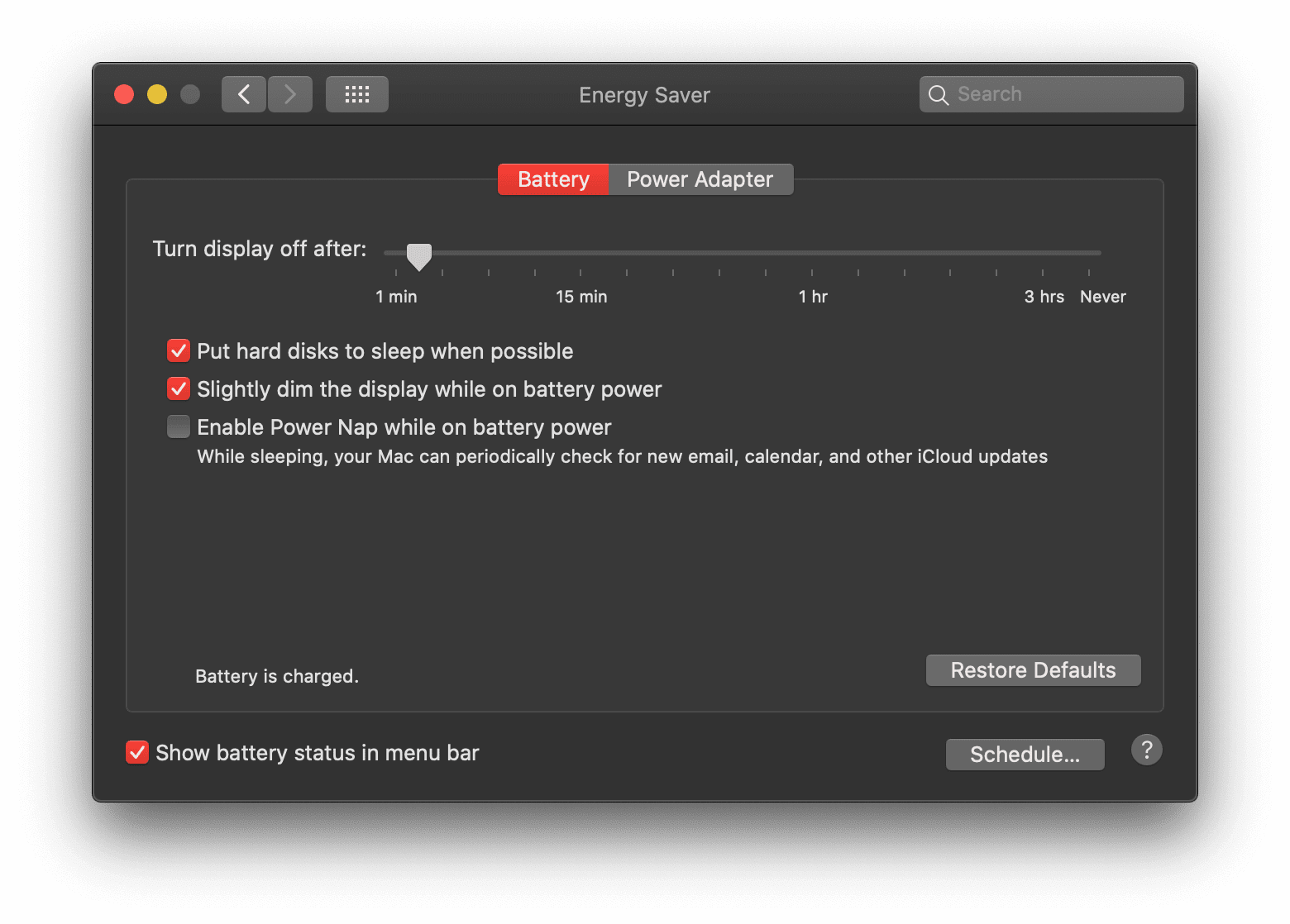
Task: Open the Schedule settings
Action: coord(1025,754)
